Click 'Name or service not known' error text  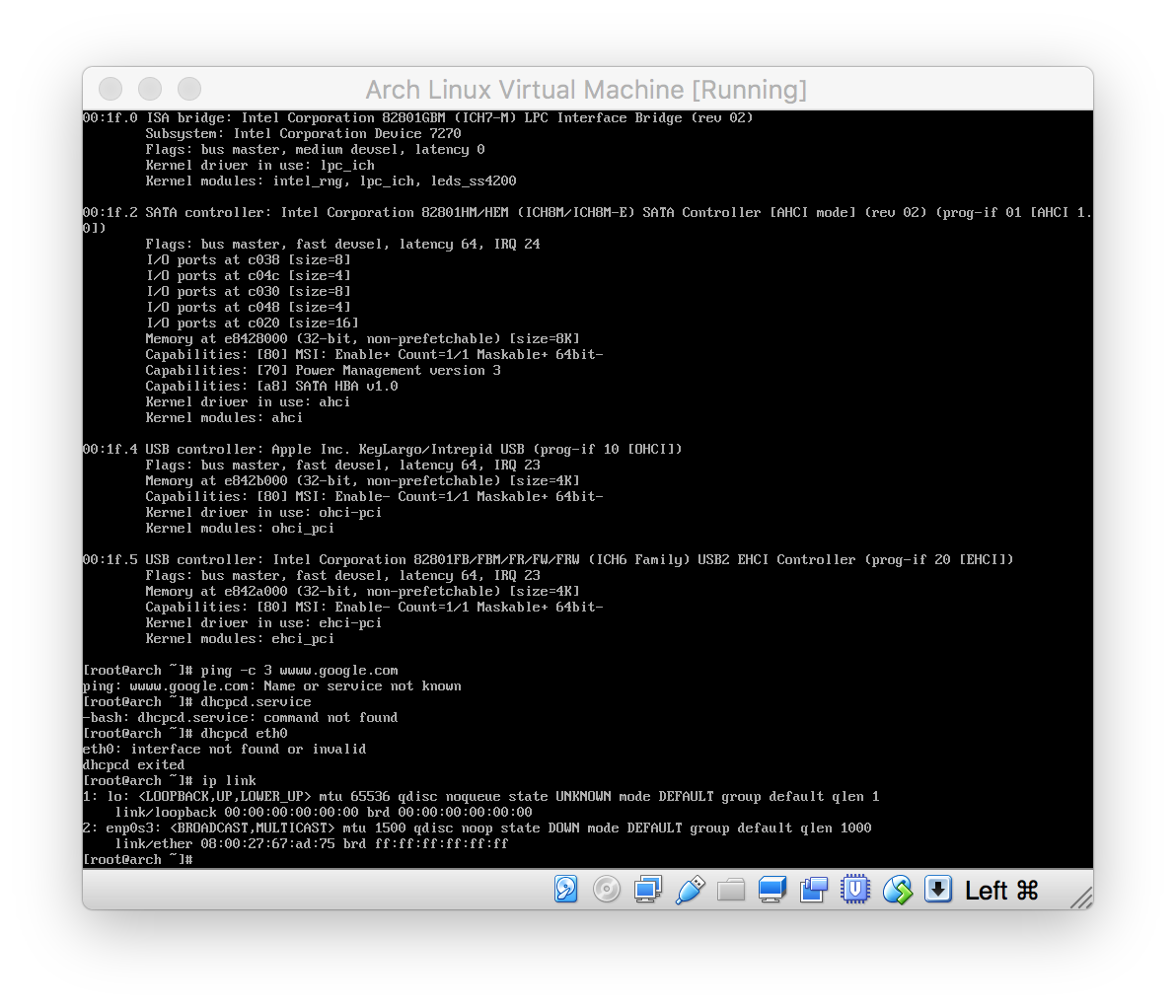click(362, 686)
